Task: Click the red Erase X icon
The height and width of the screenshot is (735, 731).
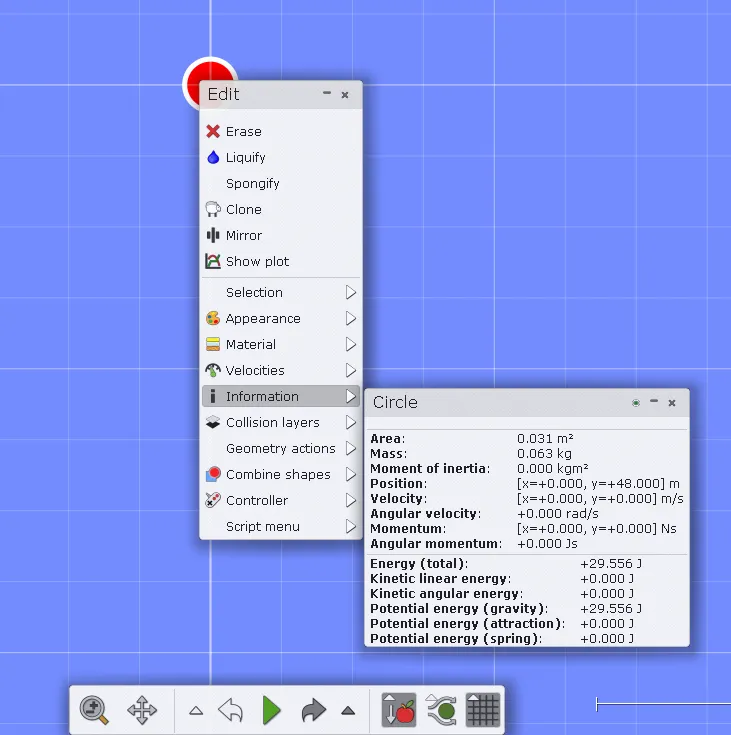Action: (213, 131)
